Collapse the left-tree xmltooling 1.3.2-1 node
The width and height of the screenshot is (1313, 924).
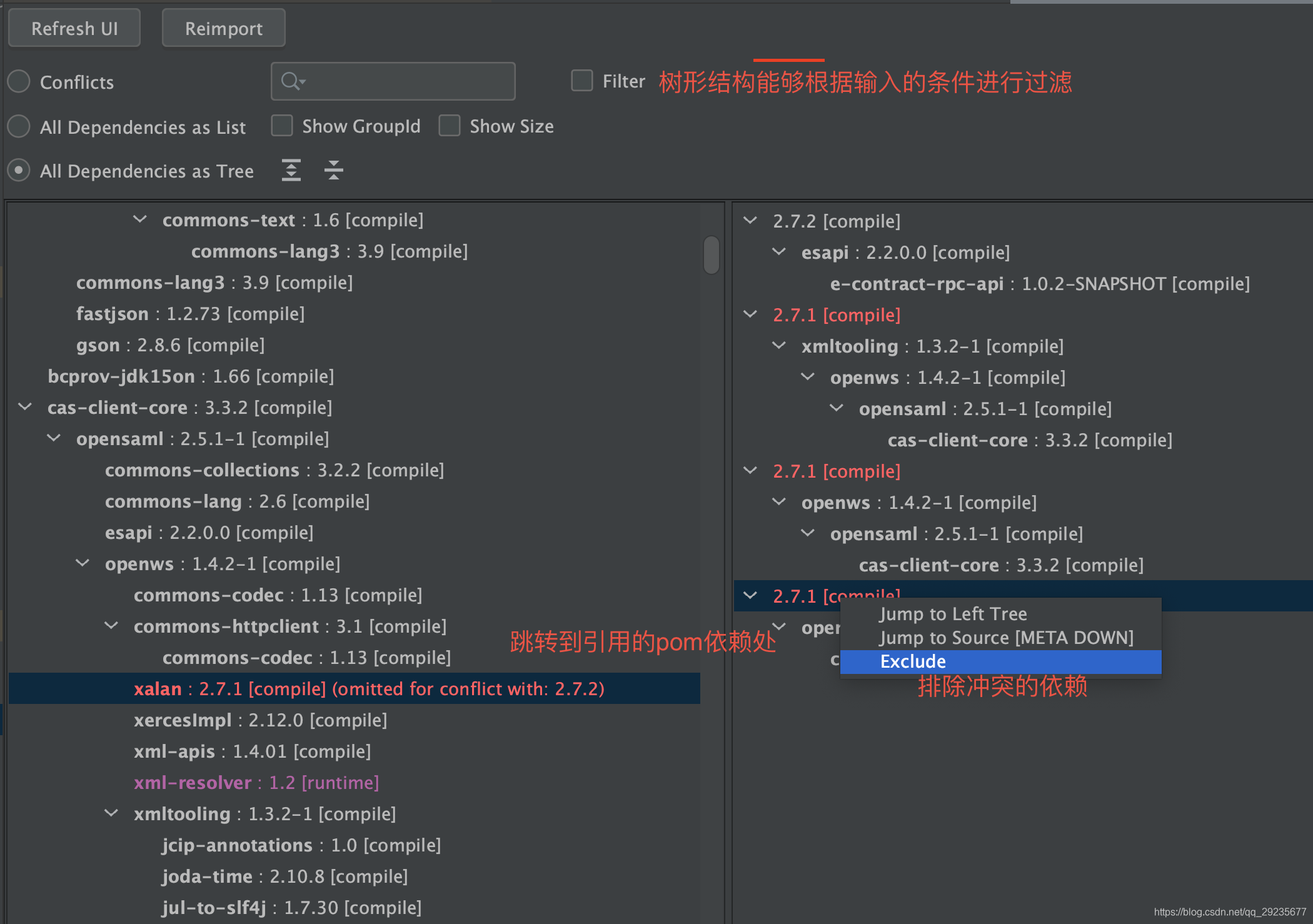point(111,813)
